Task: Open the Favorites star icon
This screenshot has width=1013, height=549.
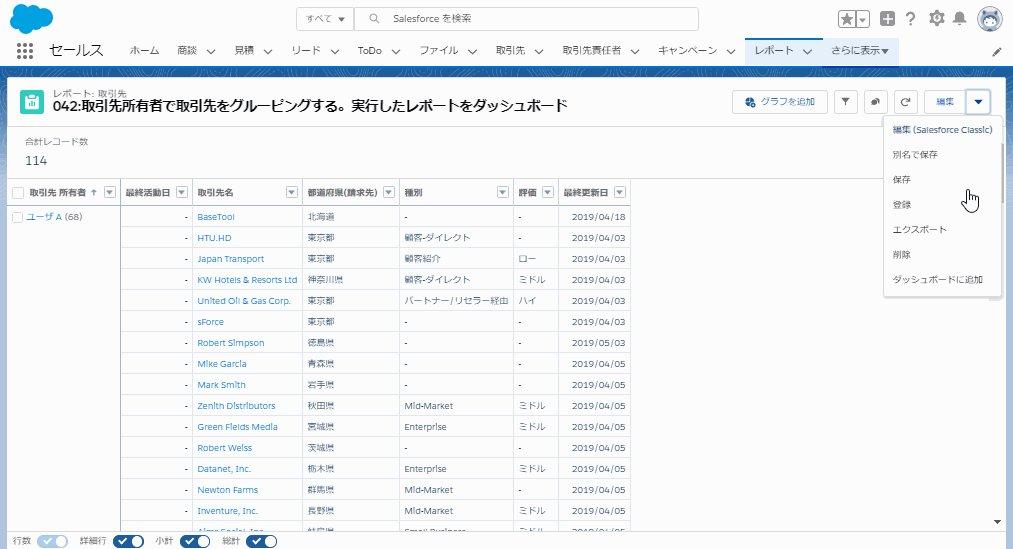Action: coord(846,19)
